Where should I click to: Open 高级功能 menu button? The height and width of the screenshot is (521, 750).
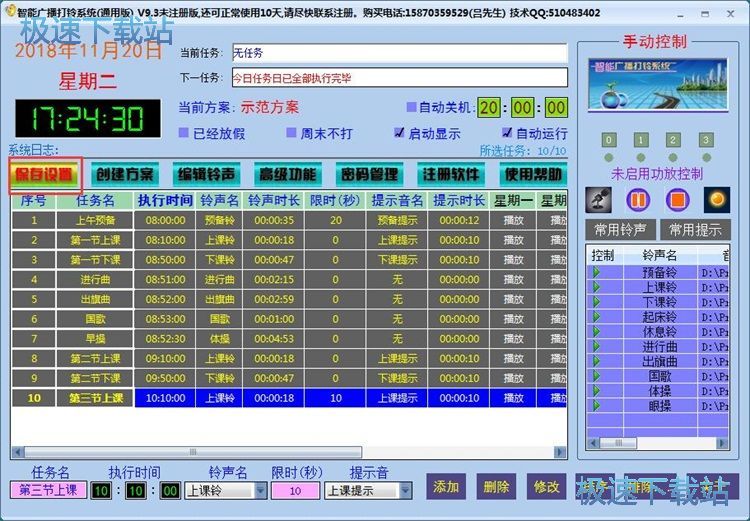point(288,175)
